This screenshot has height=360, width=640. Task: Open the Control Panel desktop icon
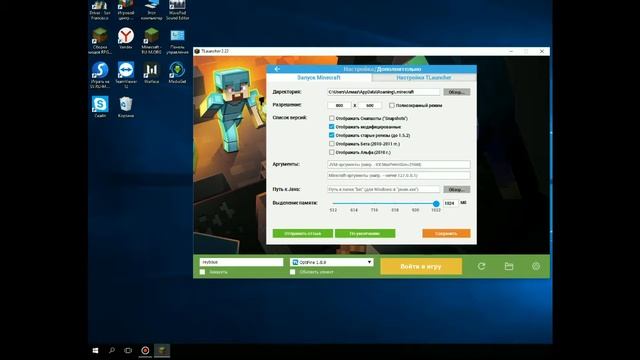click(x=177, y=41)
